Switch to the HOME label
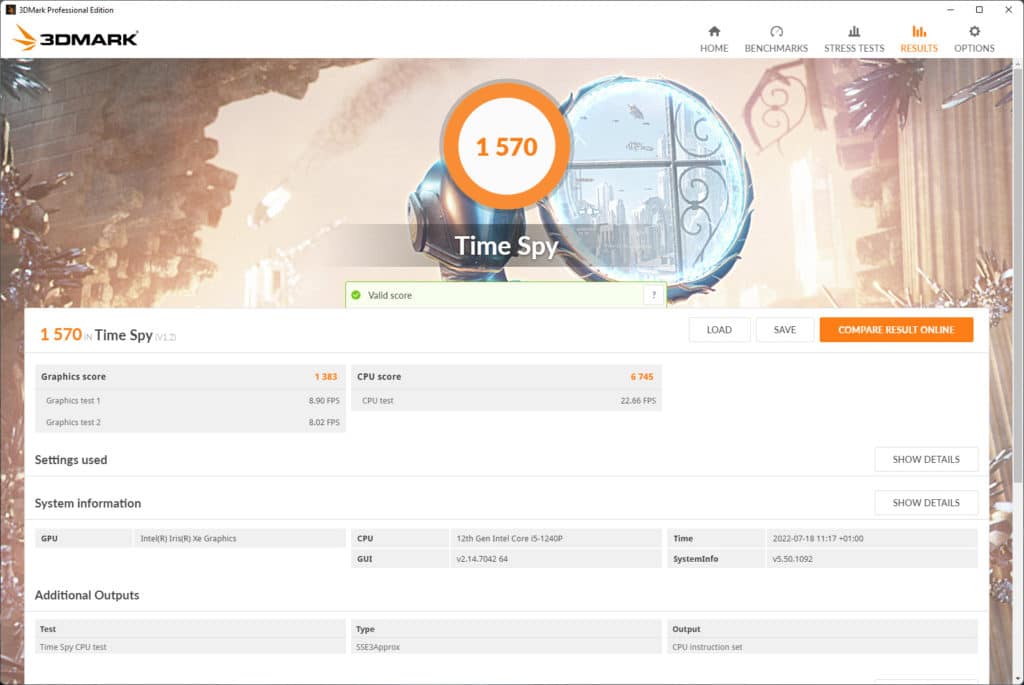This screenshot has width=1024, height=685. 714,48
